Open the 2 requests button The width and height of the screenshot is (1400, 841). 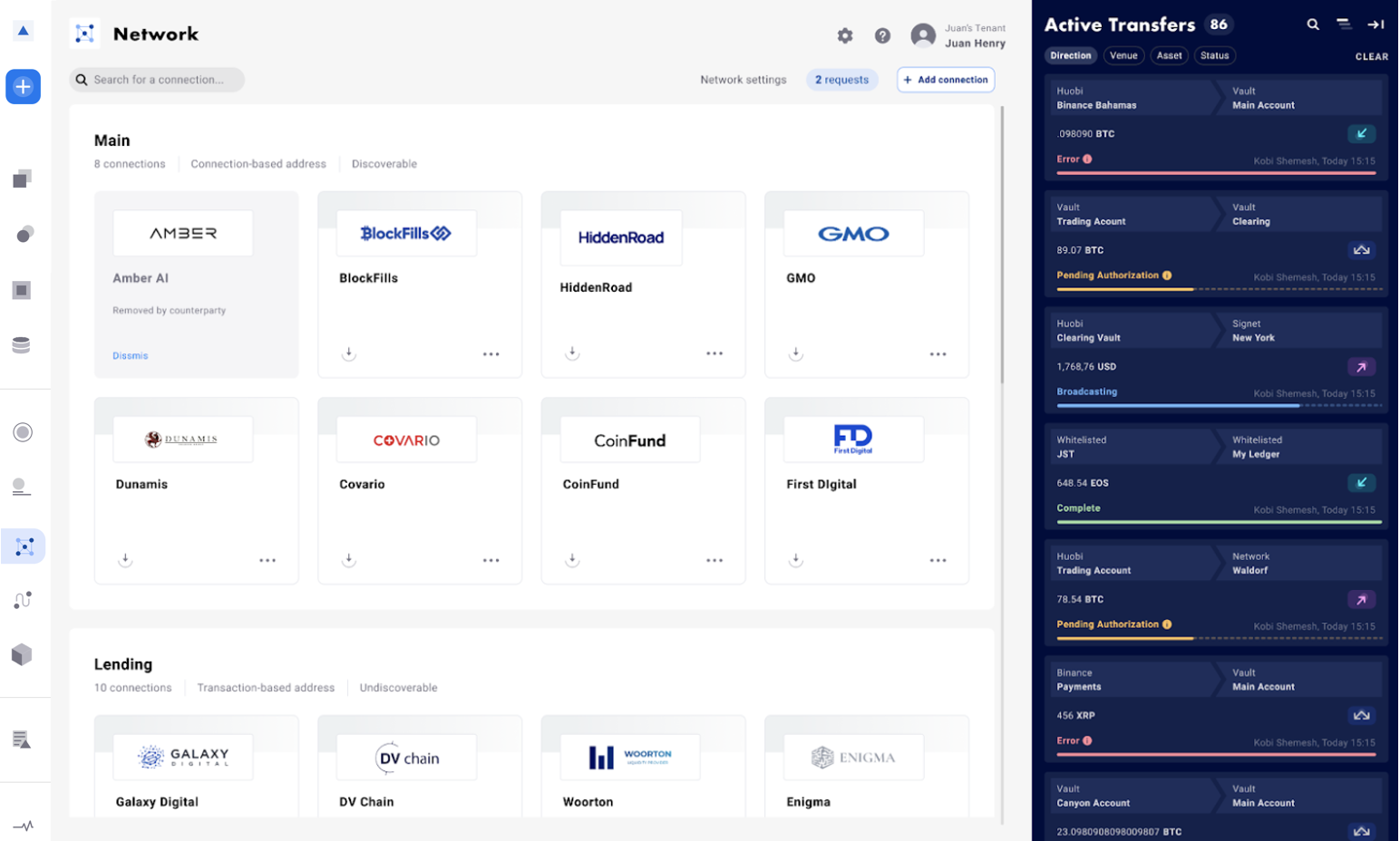click(x=842, y=80)
